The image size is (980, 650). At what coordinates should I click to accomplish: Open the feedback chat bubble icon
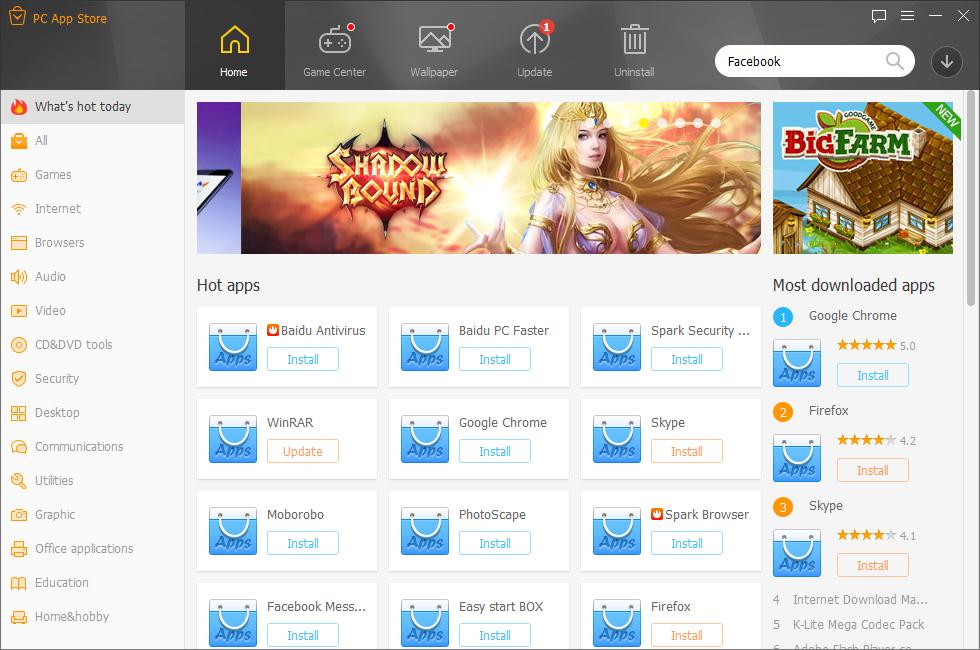(x=879, y=16)
